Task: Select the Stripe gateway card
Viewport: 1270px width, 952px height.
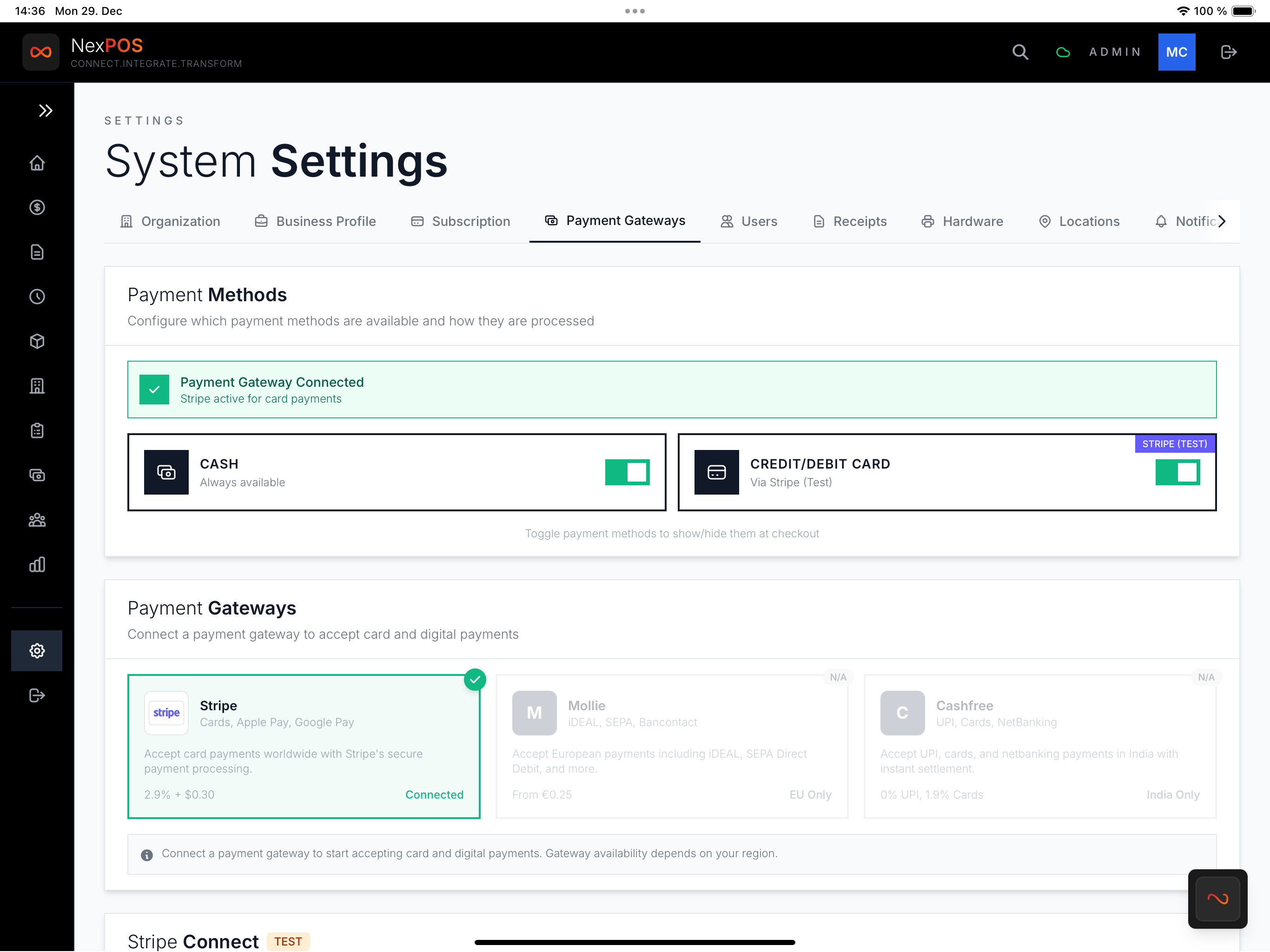Action: point(304,746)
